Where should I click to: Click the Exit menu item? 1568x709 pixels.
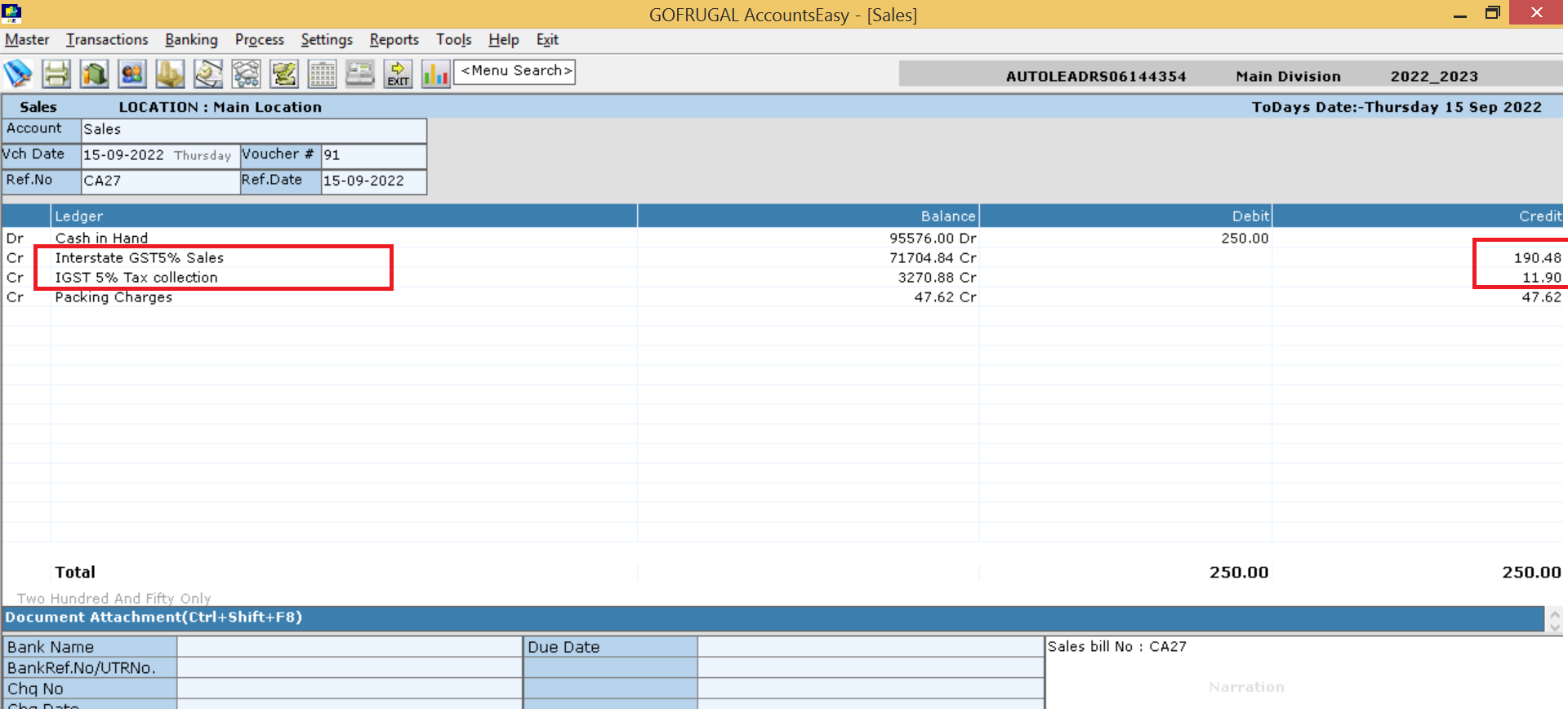coord(547,39)
